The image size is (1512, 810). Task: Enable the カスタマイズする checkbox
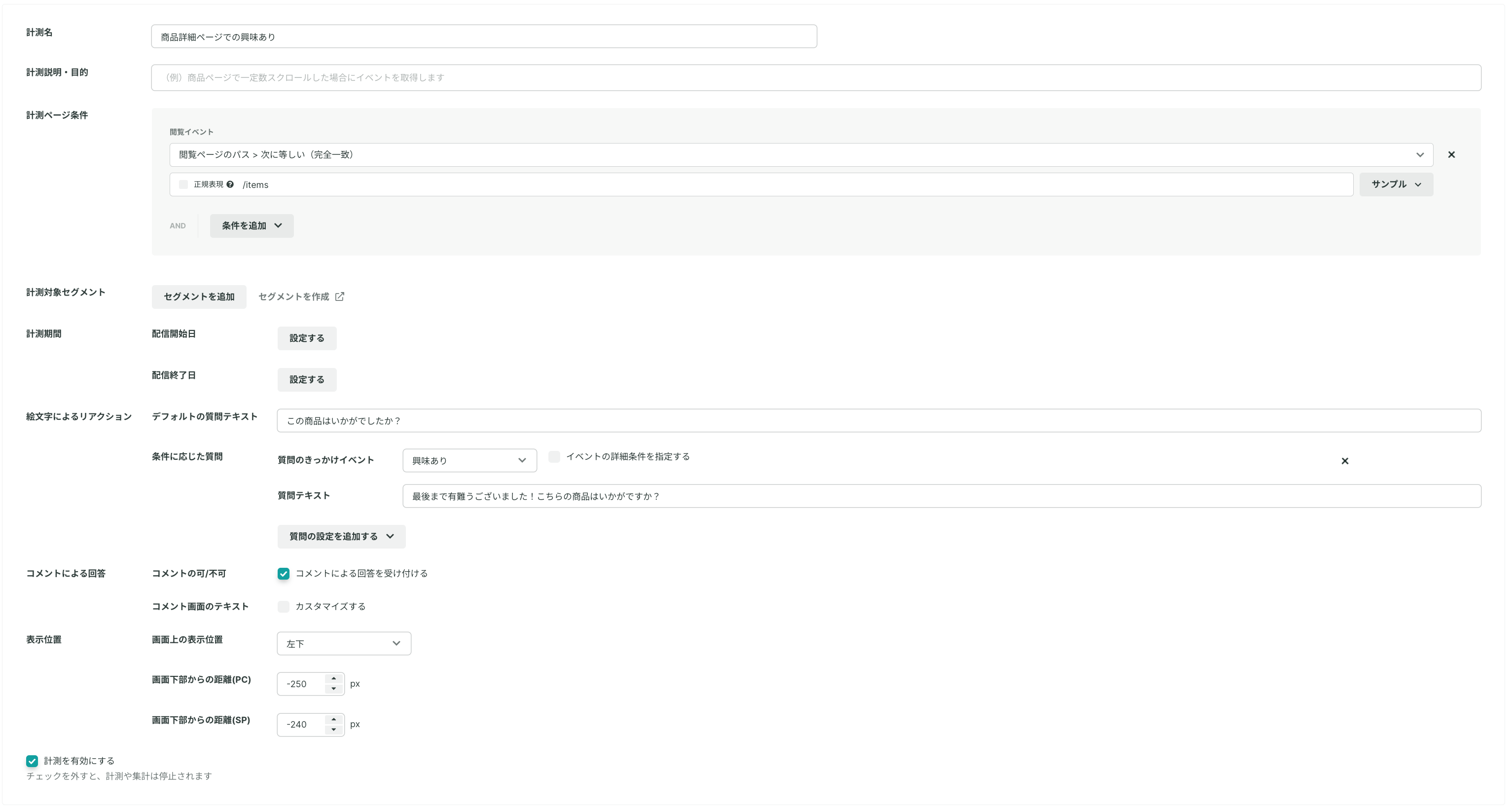tap(284, 607)
